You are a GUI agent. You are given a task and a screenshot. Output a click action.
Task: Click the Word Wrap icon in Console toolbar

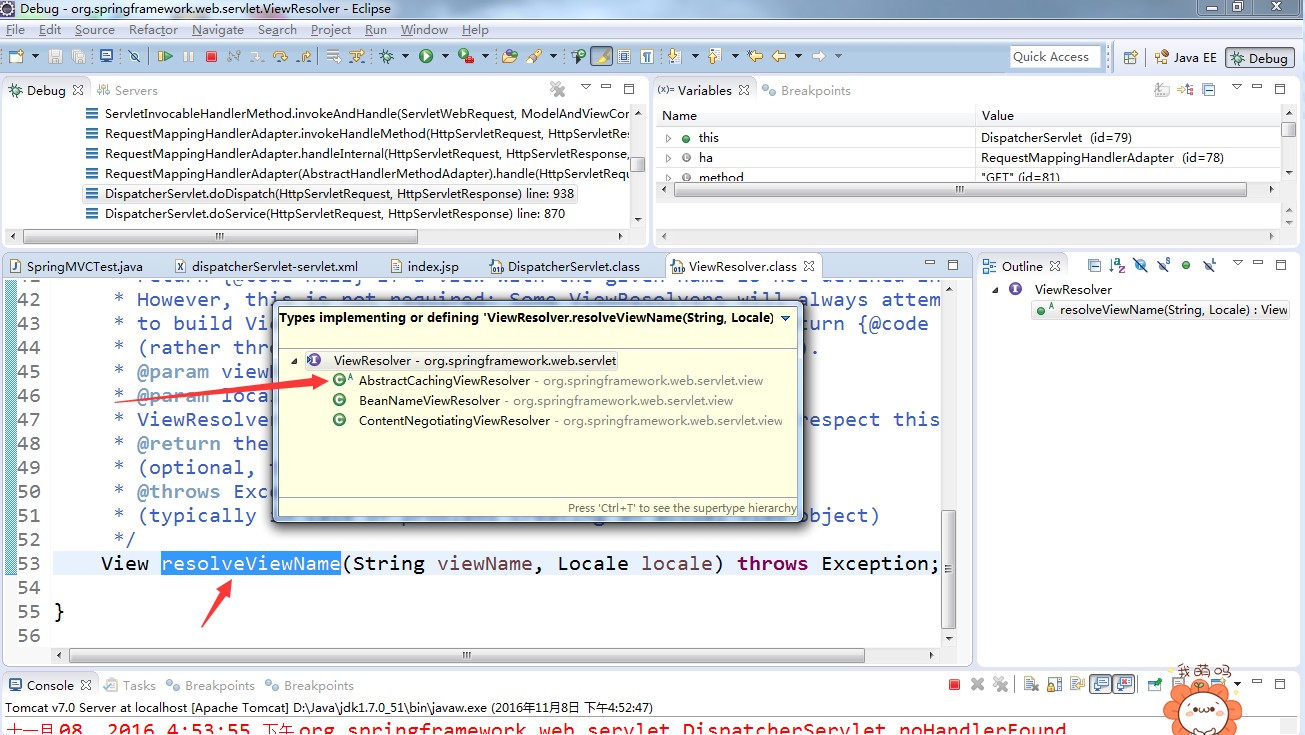(x=1077, y=685)
